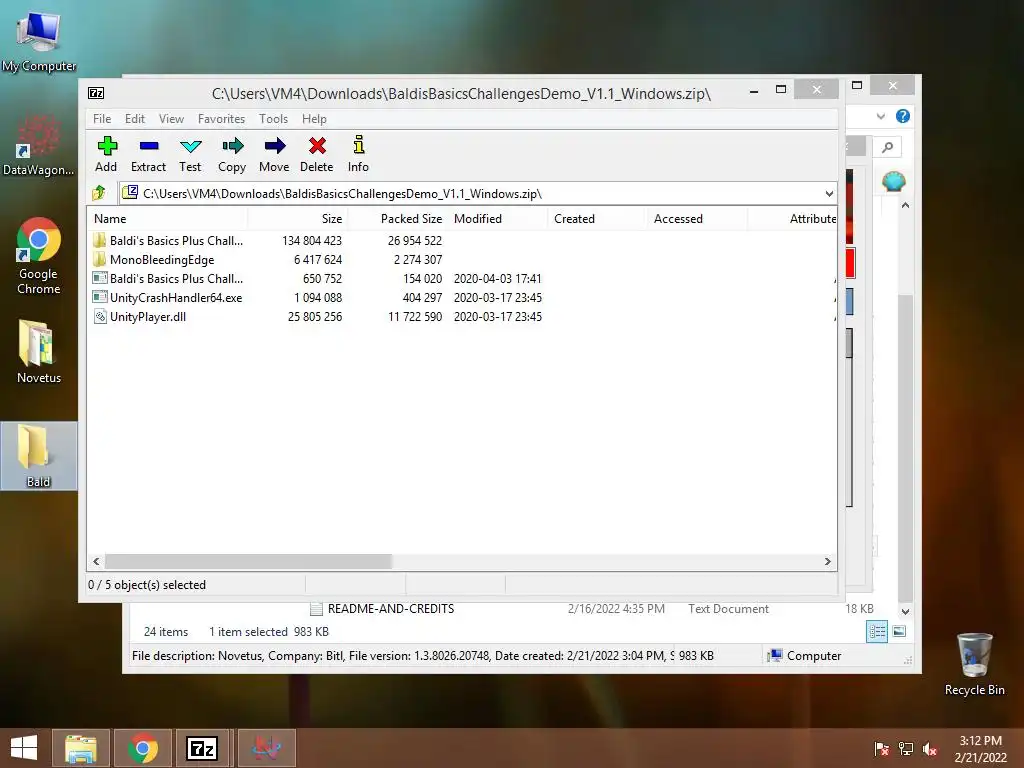Choose the Move toolbar icon
The width and height of the screenshot is (1024, 768).
pos(274,154)
